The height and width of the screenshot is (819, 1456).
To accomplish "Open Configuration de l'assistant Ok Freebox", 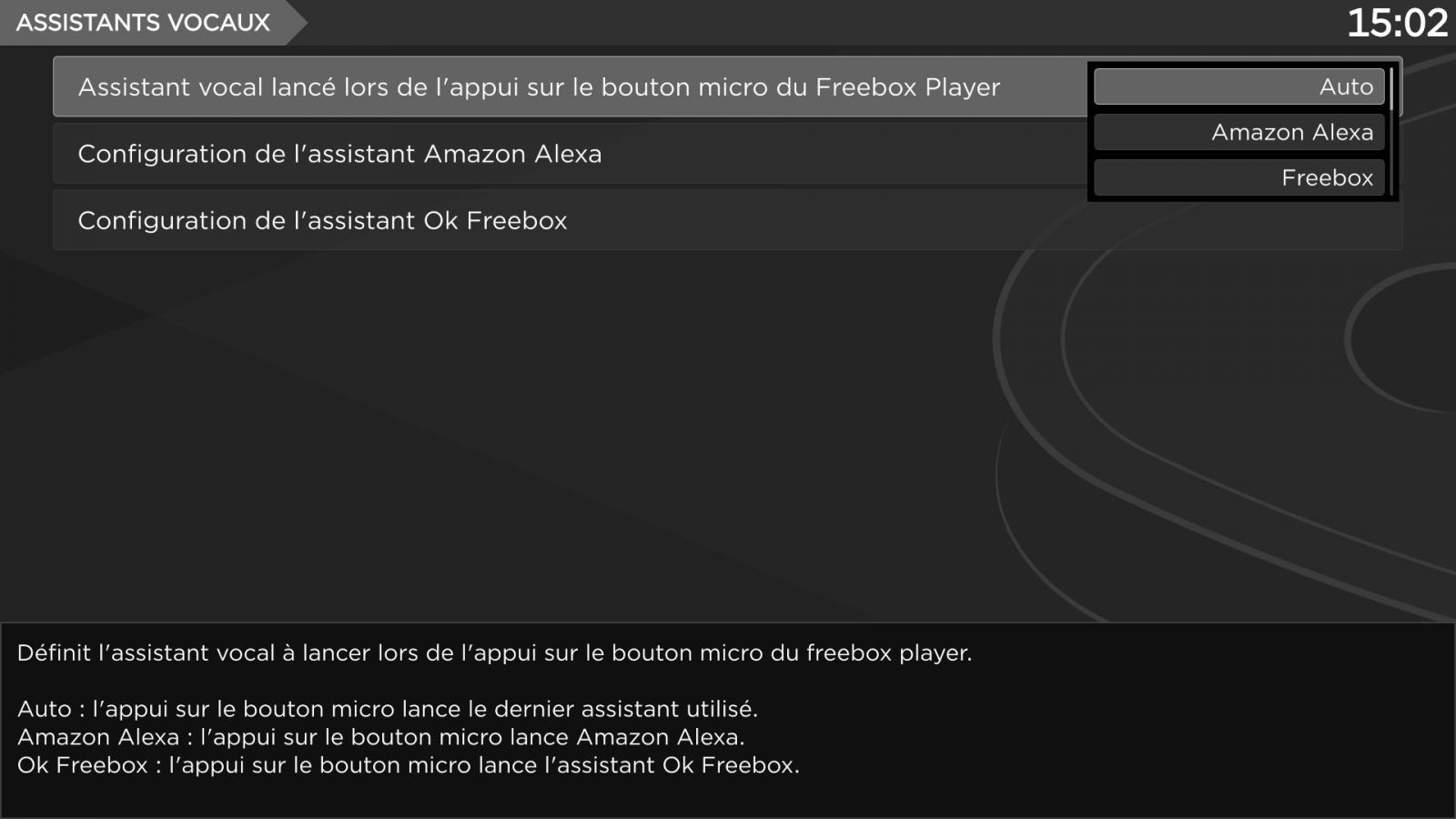I will click(x=322, y=220).
